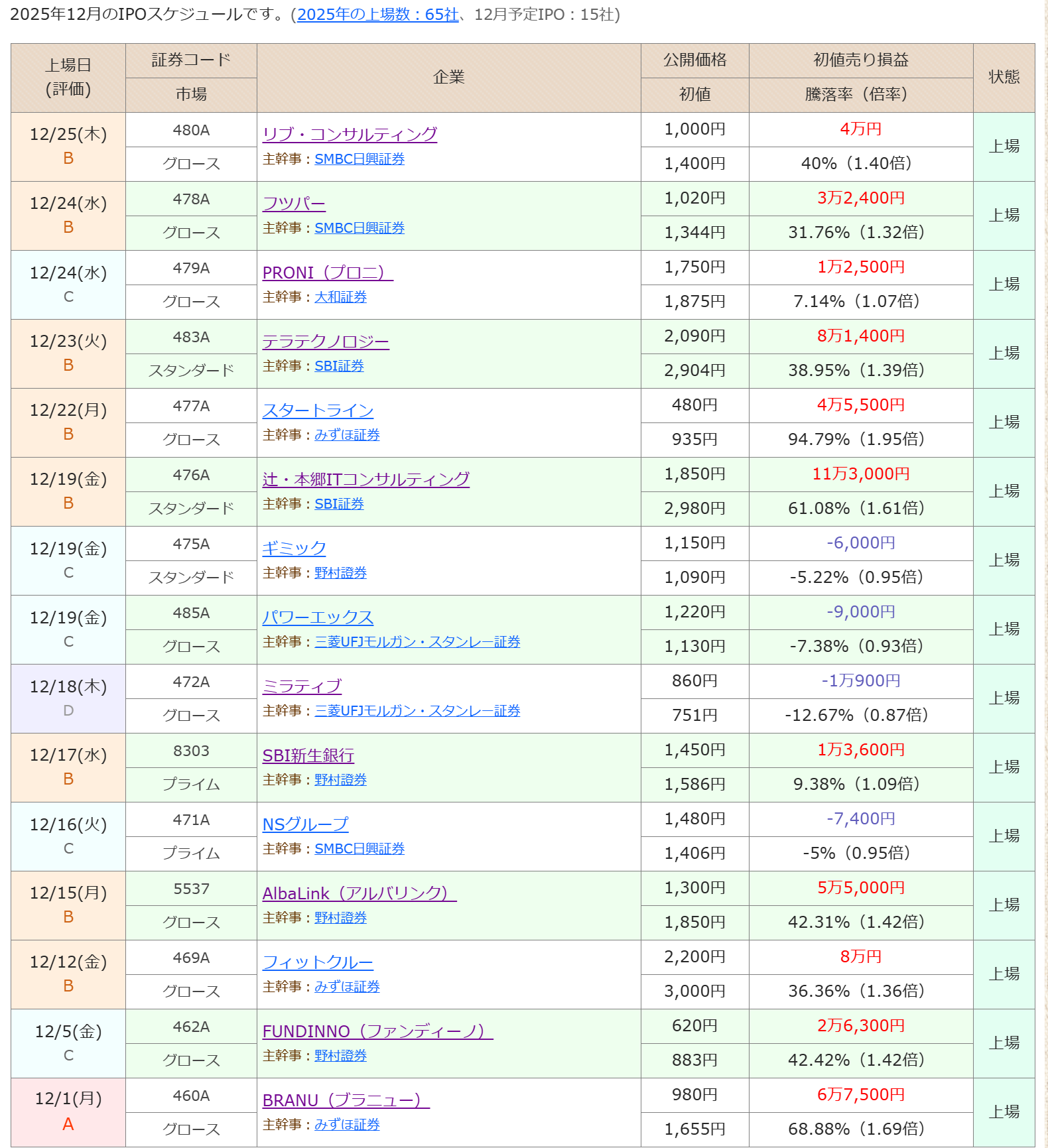Open the フィットクルー IPO page
The image size is (1048, 1148).
point(318,962)
